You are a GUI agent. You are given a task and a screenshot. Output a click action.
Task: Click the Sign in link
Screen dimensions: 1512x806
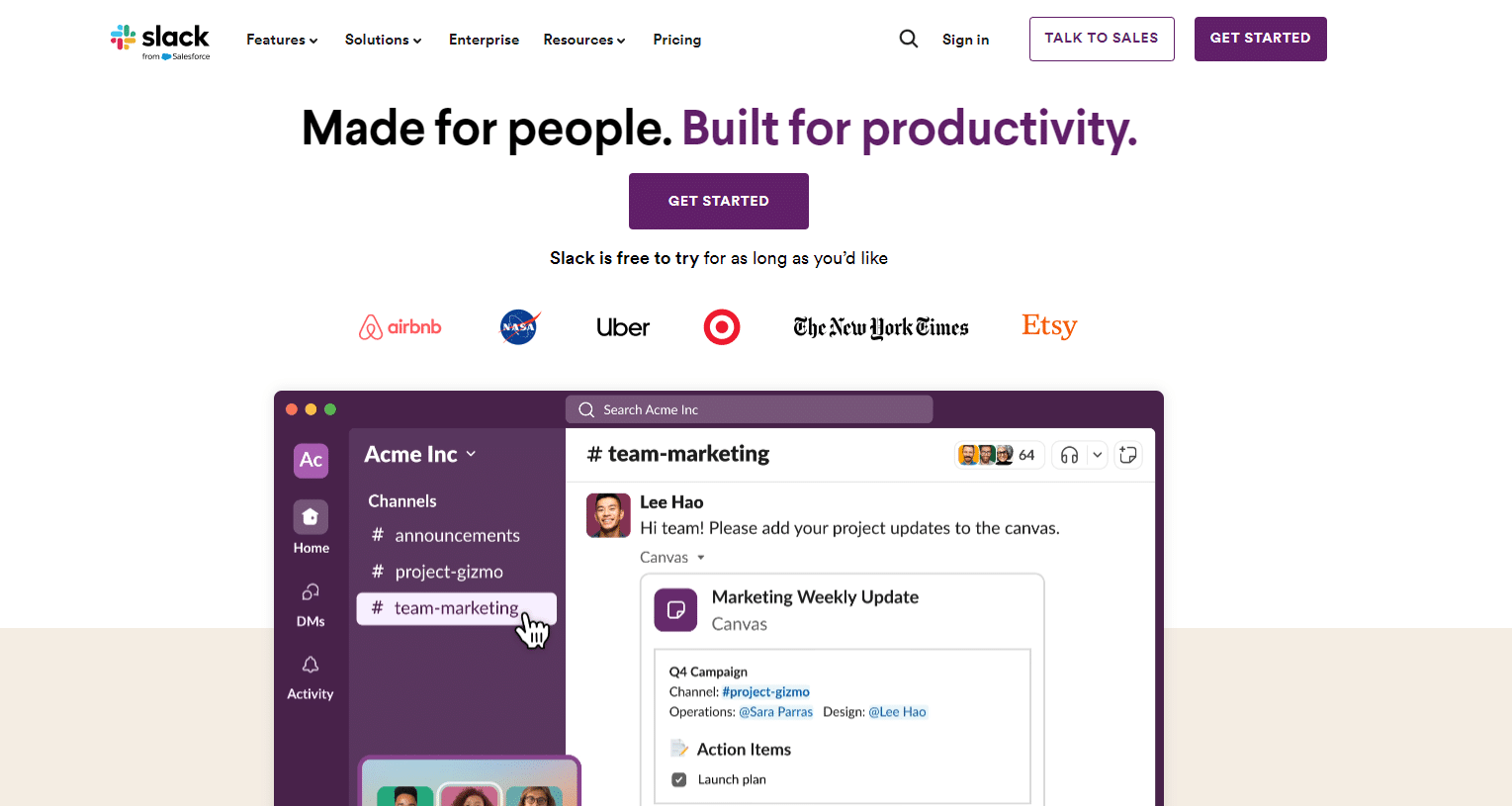[x=965, y=40]
